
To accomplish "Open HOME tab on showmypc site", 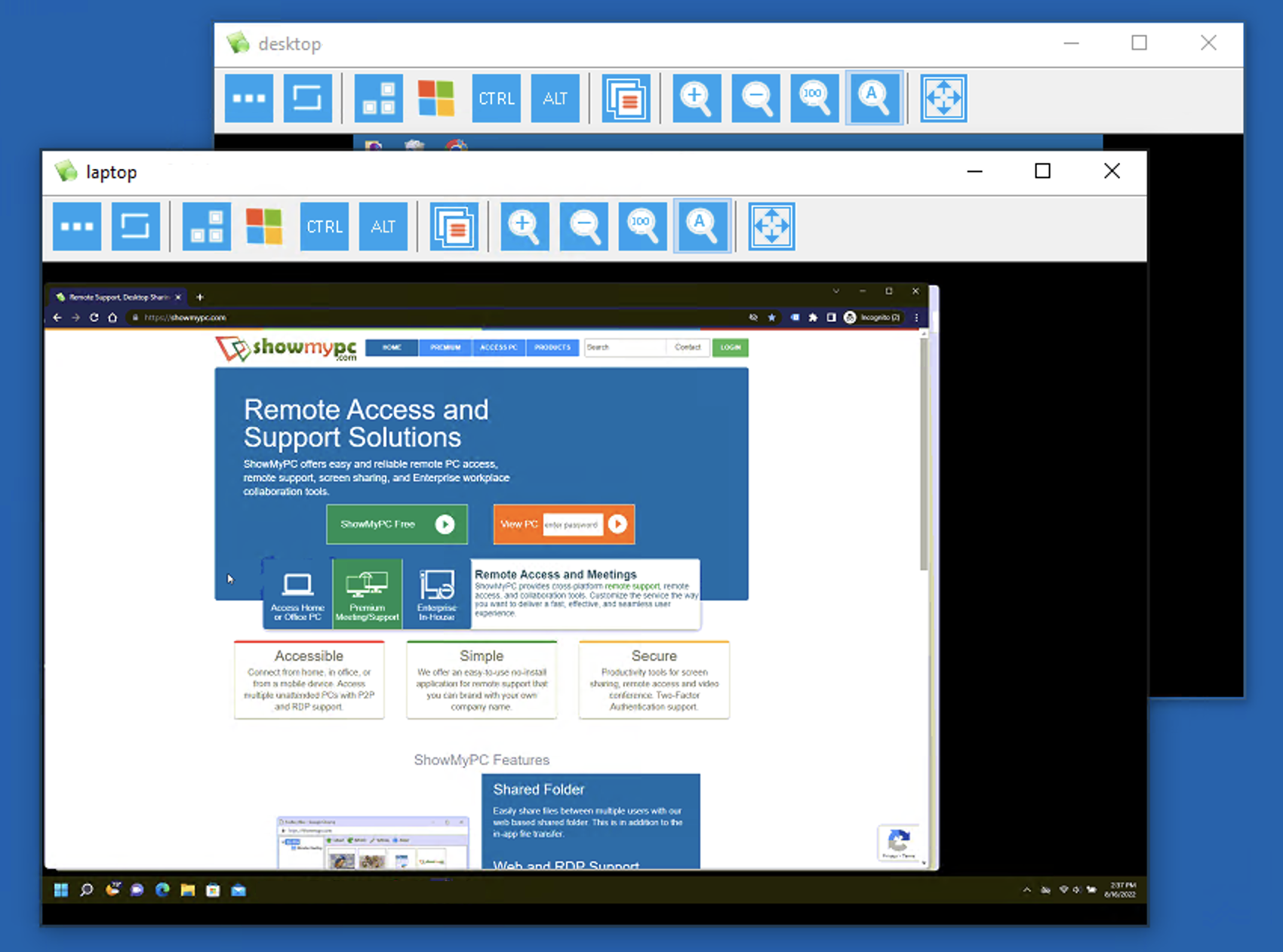I will click(392, 347).
